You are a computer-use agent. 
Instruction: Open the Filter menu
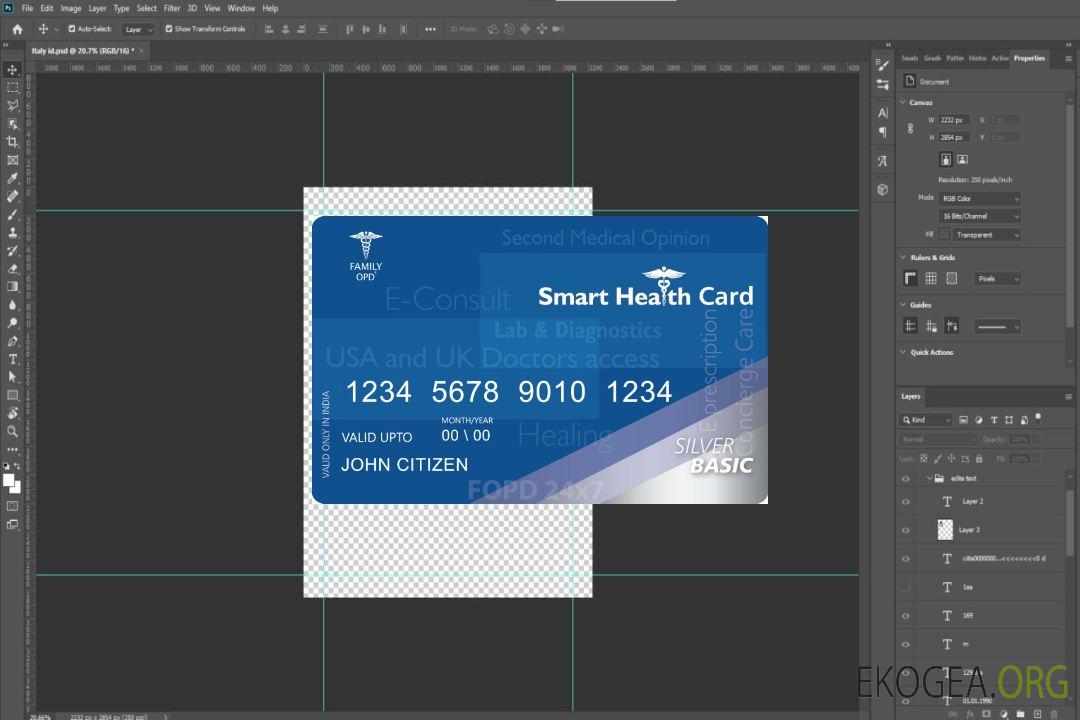172,8
